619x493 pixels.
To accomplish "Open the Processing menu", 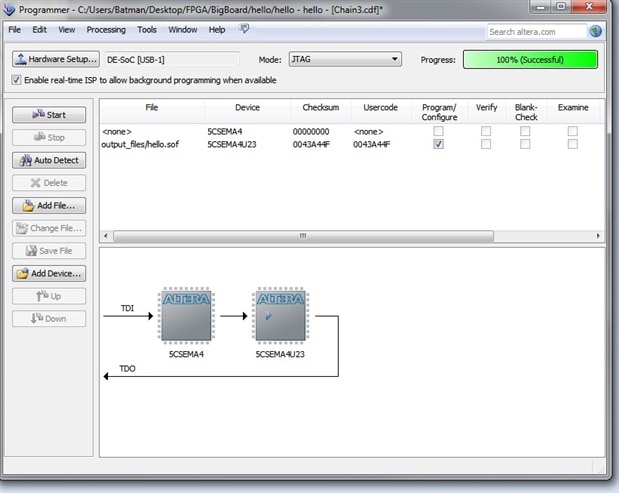I will point(106,30).
